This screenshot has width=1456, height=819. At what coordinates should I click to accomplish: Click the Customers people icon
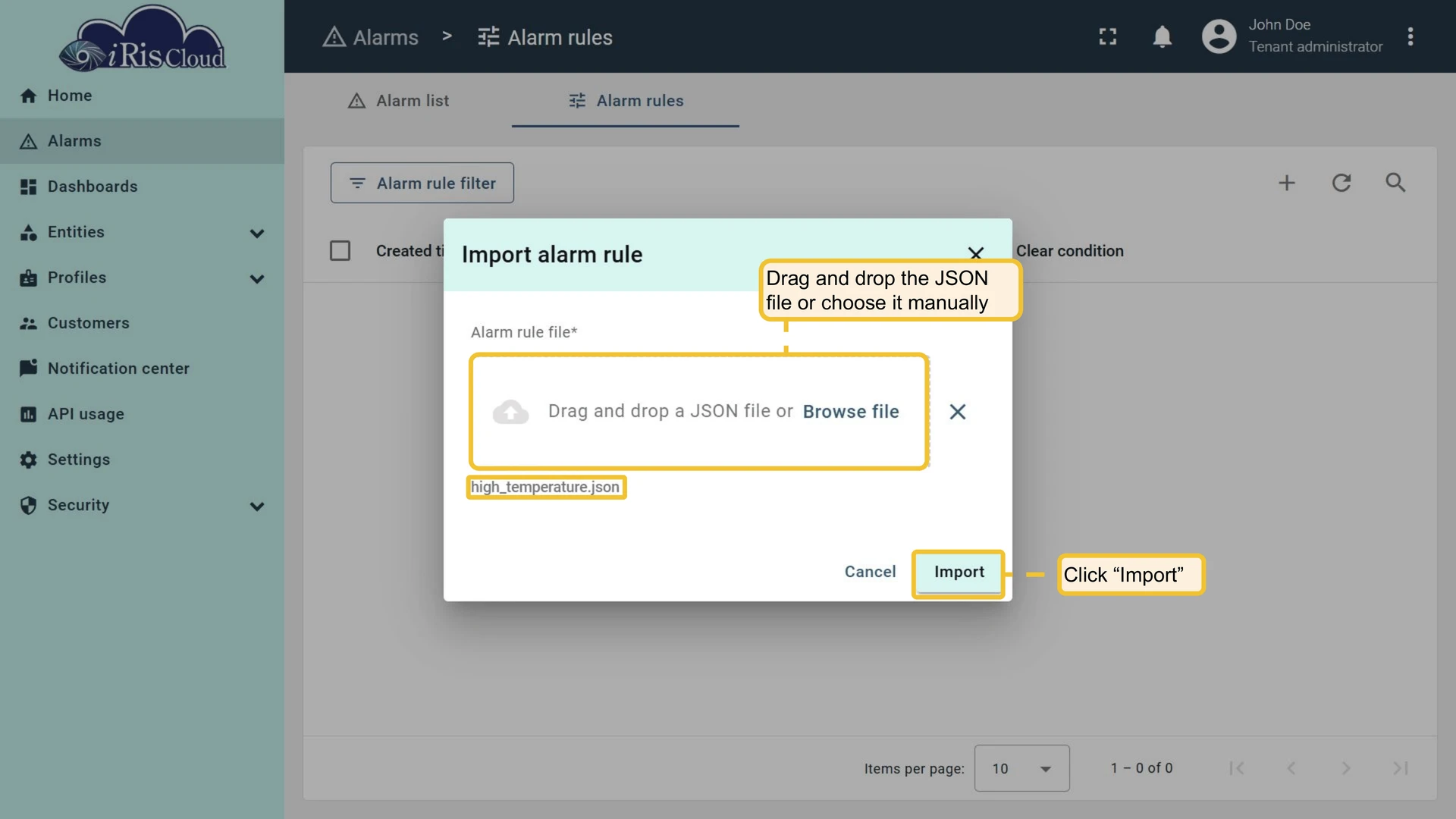[x=28, y=323]
